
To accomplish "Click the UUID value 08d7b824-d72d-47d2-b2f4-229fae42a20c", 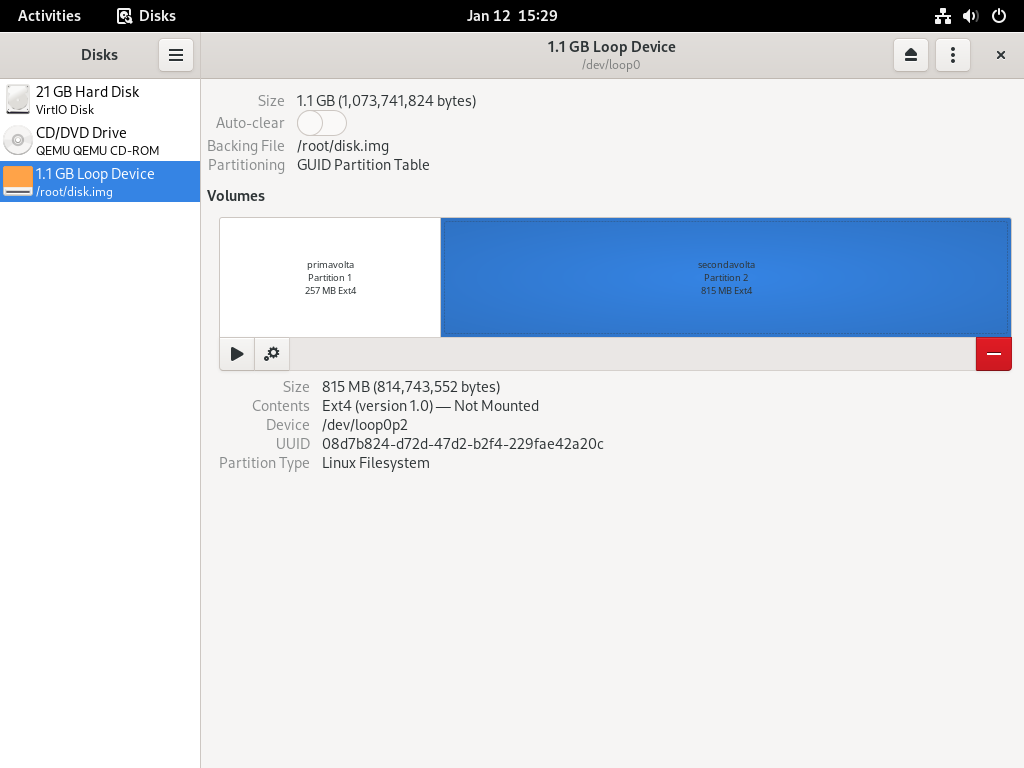I will pyautogui.click(x=462, y=444).
